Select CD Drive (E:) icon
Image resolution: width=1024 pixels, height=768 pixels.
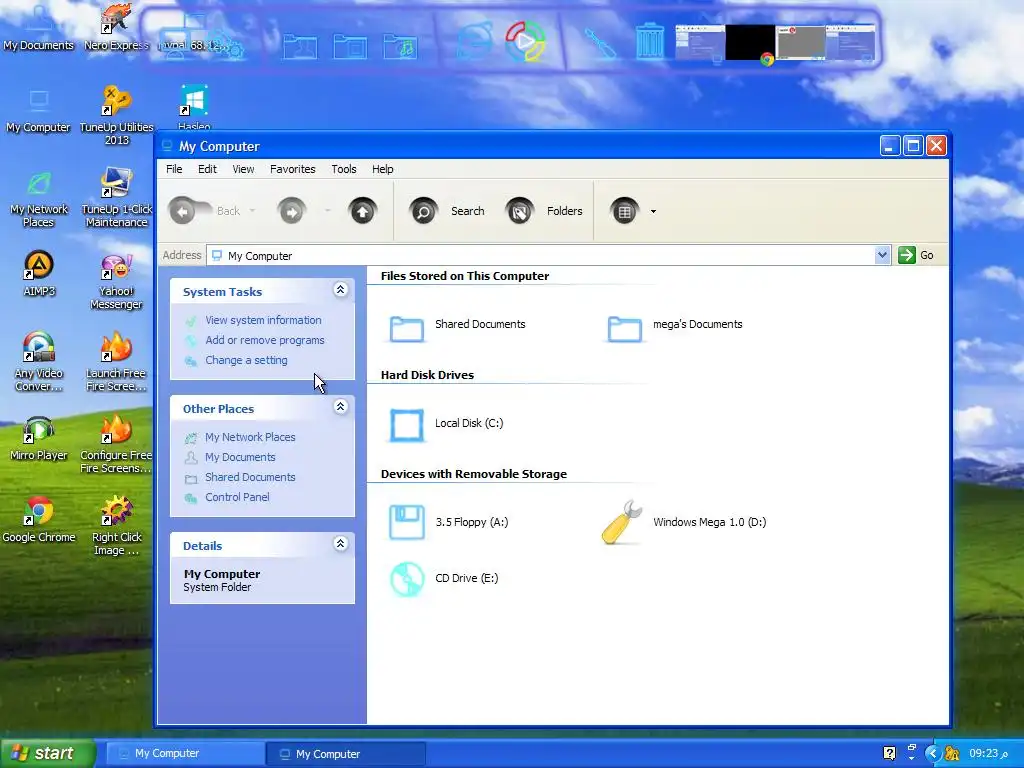[x=406, y=579]
